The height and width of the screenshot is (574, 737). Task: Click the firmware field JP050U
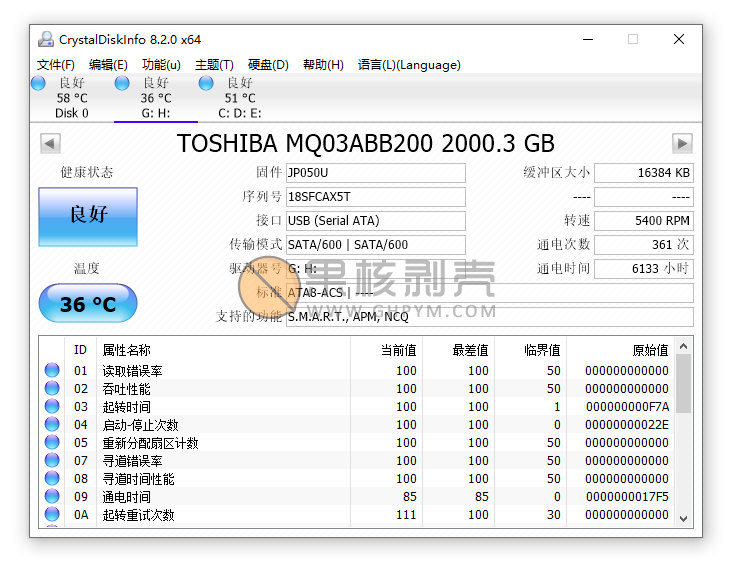click(x=376, y=173)
